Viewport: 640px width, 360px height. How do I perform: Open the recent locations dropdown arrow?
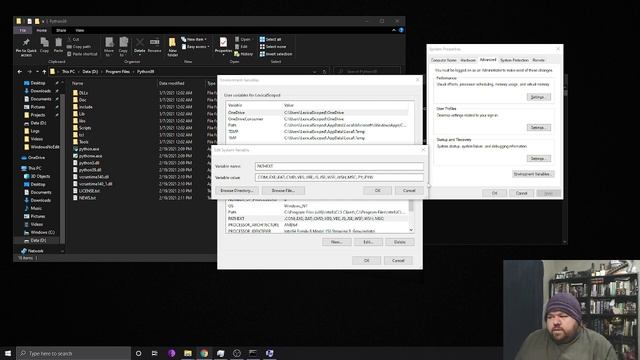[x=37, y=71]
